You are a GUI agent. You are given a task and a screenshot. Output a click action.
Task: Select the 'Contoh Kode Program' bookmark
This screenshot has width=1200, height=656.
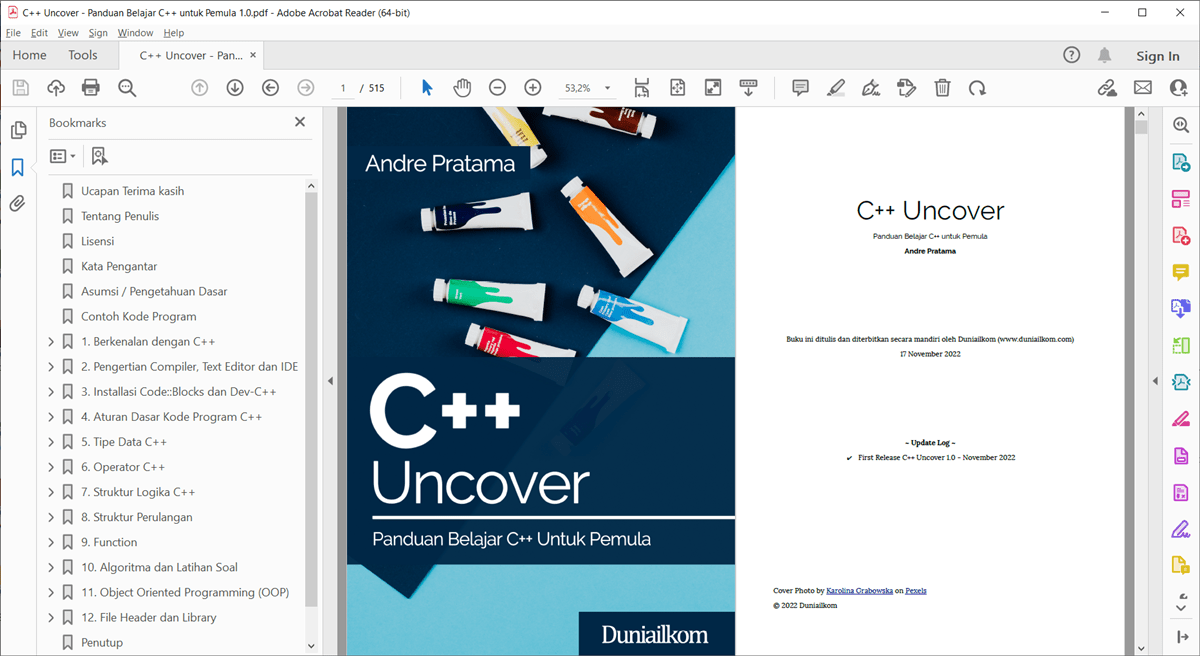[x=139, y=316]
